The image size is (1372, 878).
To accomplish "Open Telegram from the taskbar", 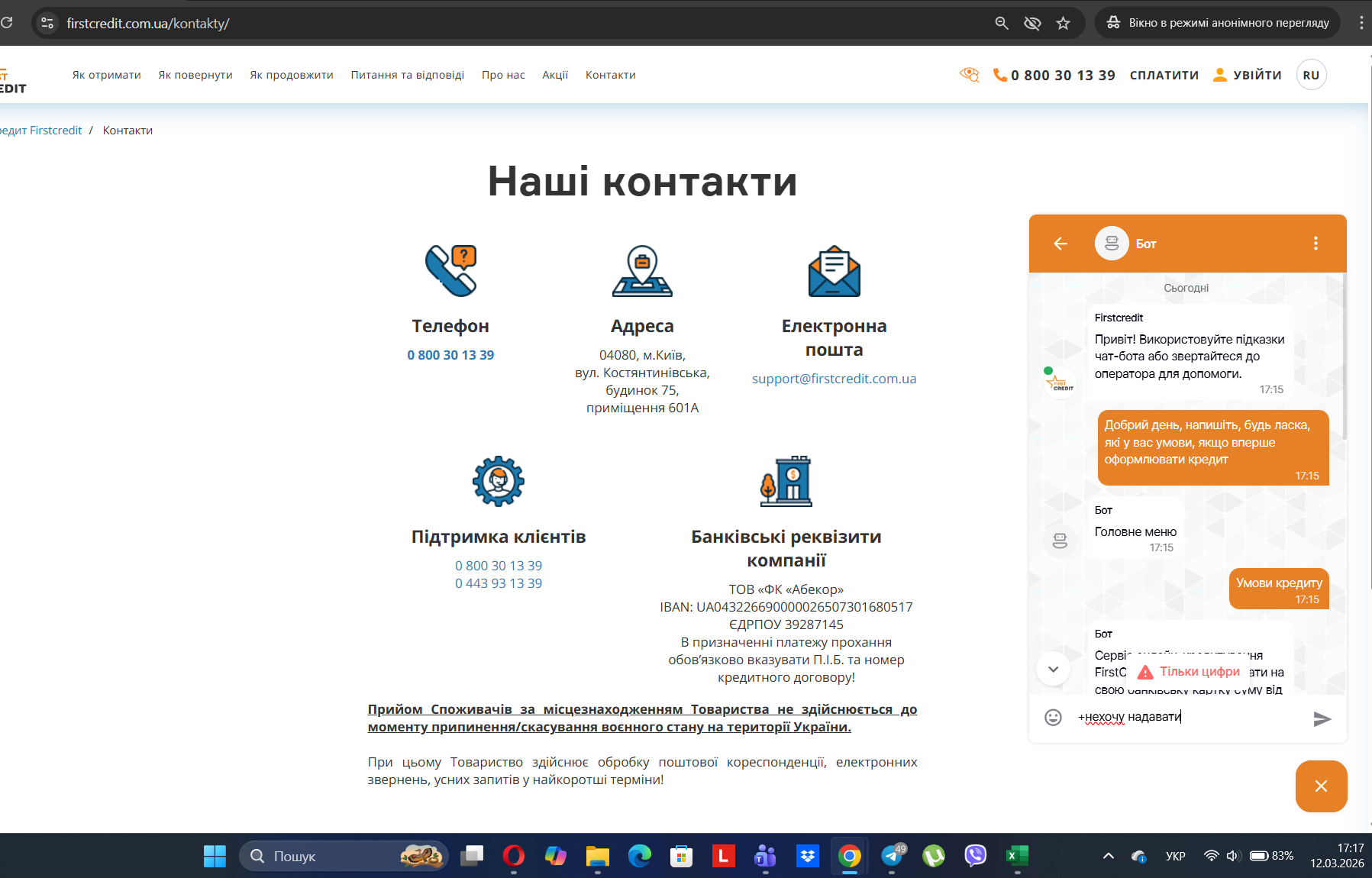I will tap(892, 856).
